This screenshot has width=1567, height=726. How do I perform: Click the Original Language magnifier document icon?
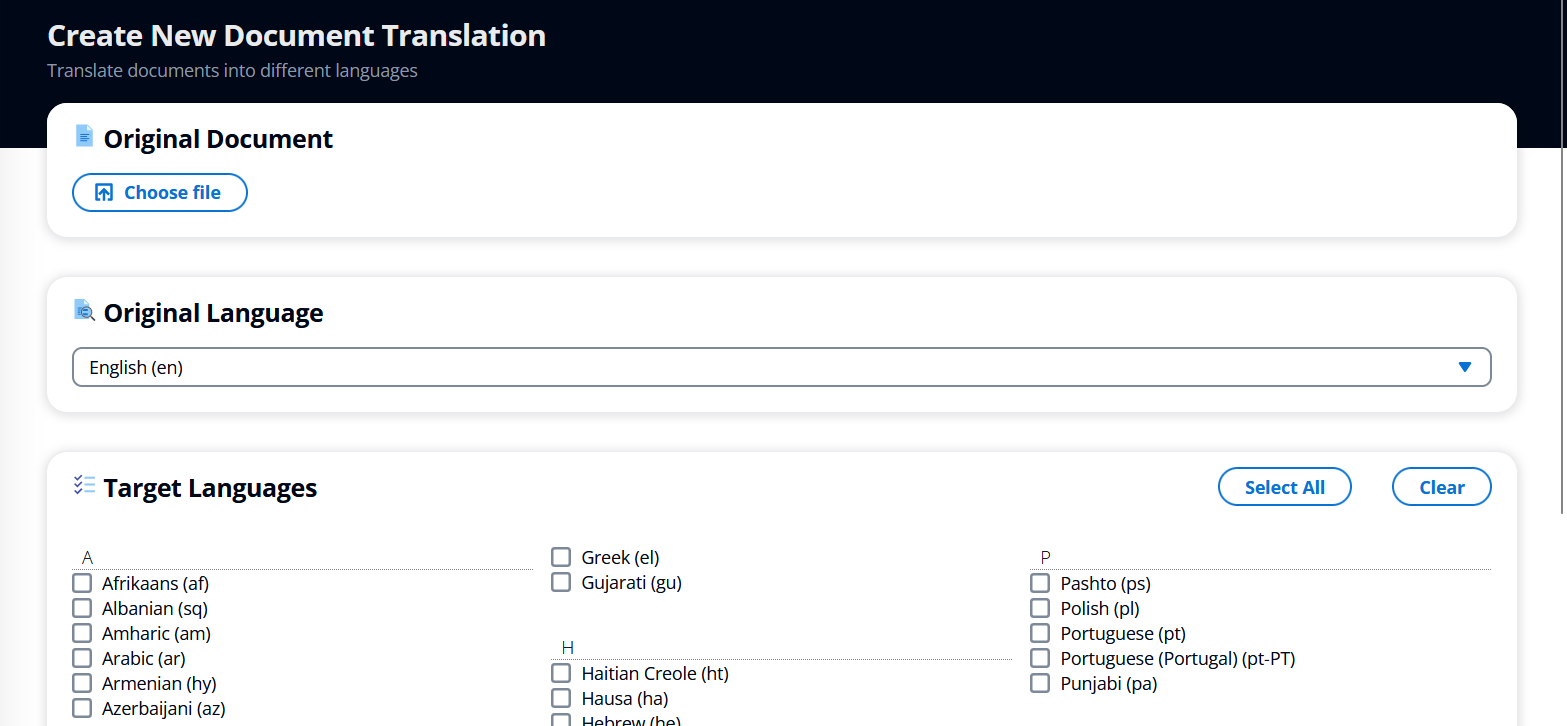[85, 311]
